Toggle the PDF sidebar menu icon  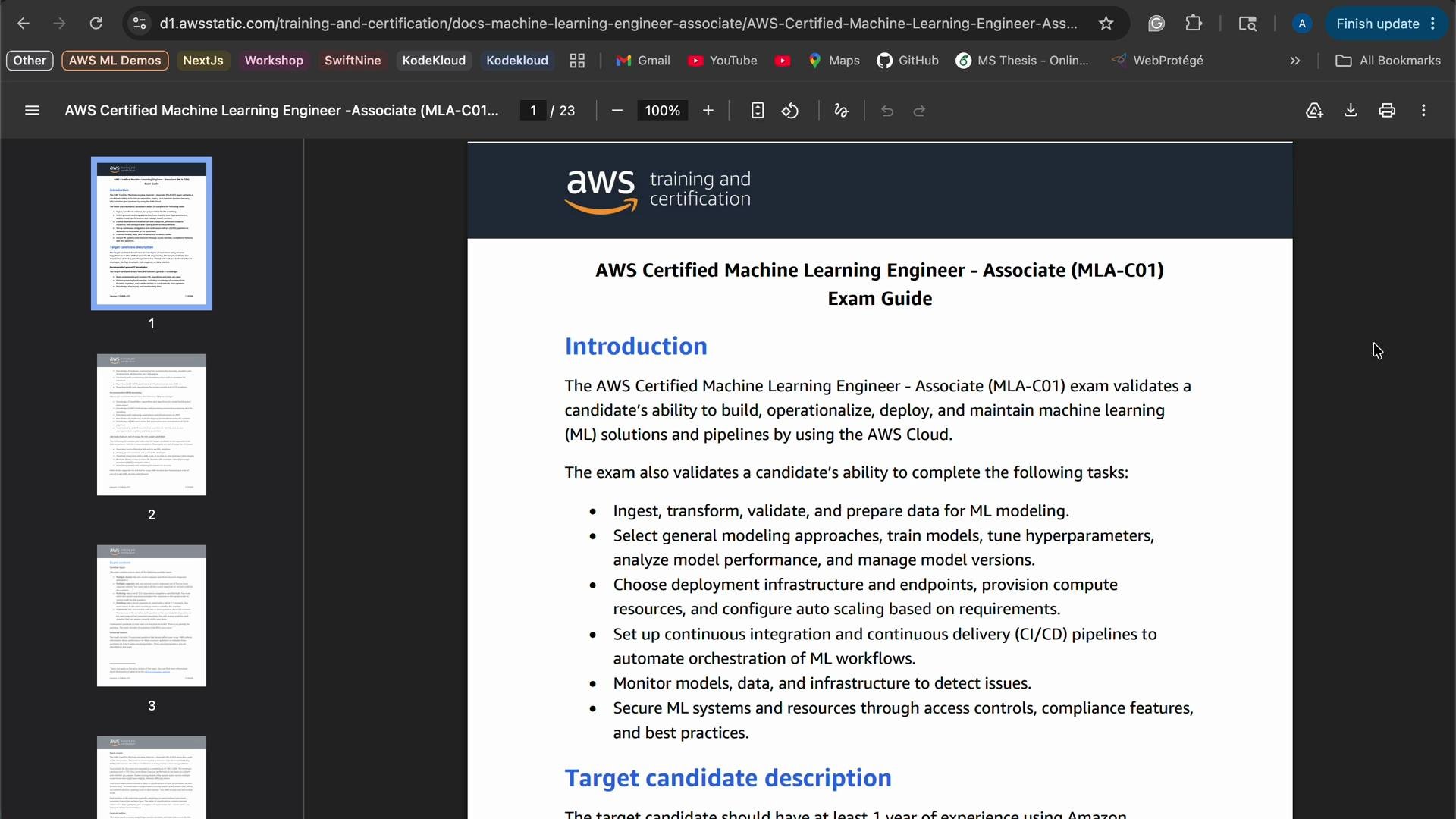click(x=32, y=111)
